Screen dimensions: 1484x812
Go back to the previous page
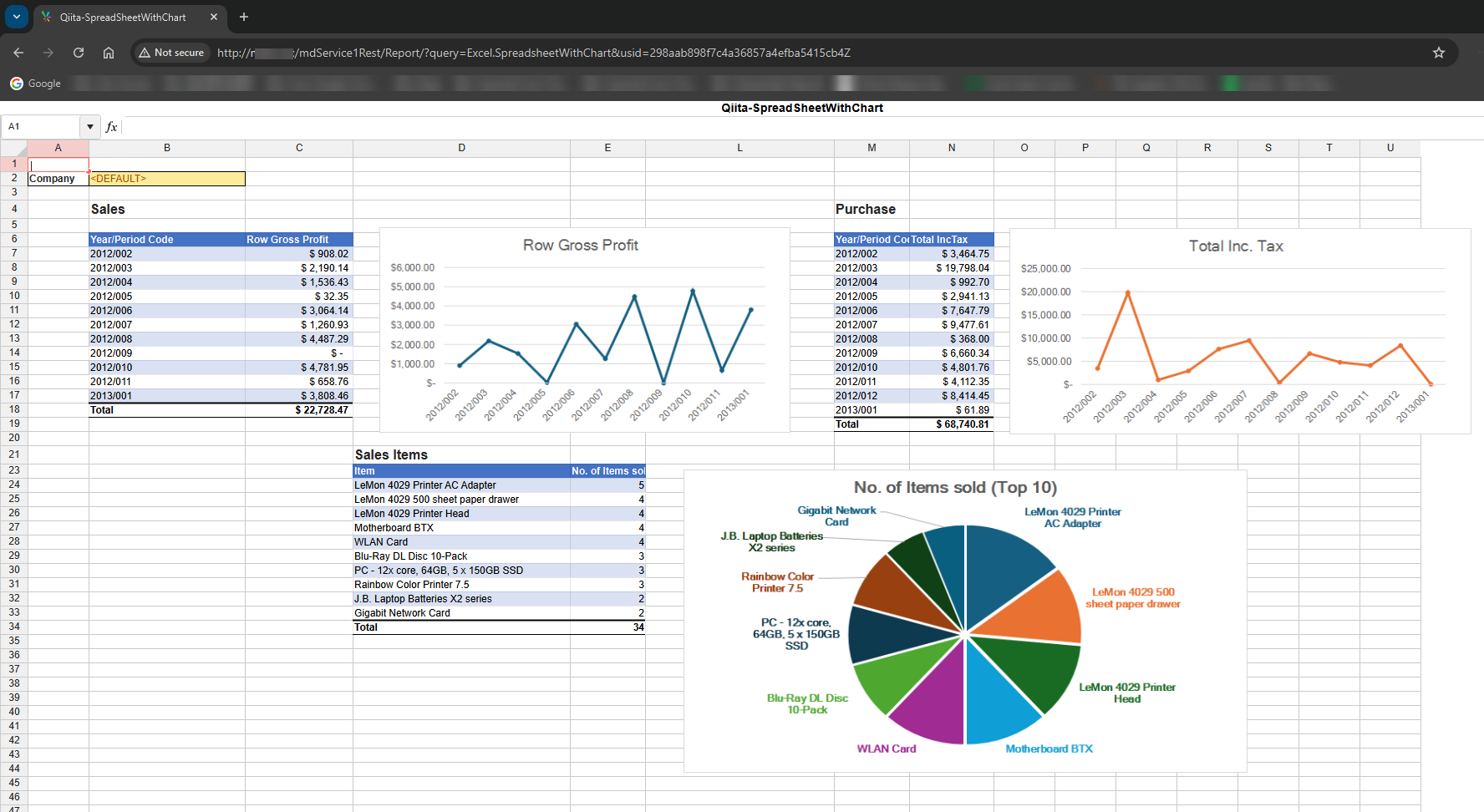point(18,53)
